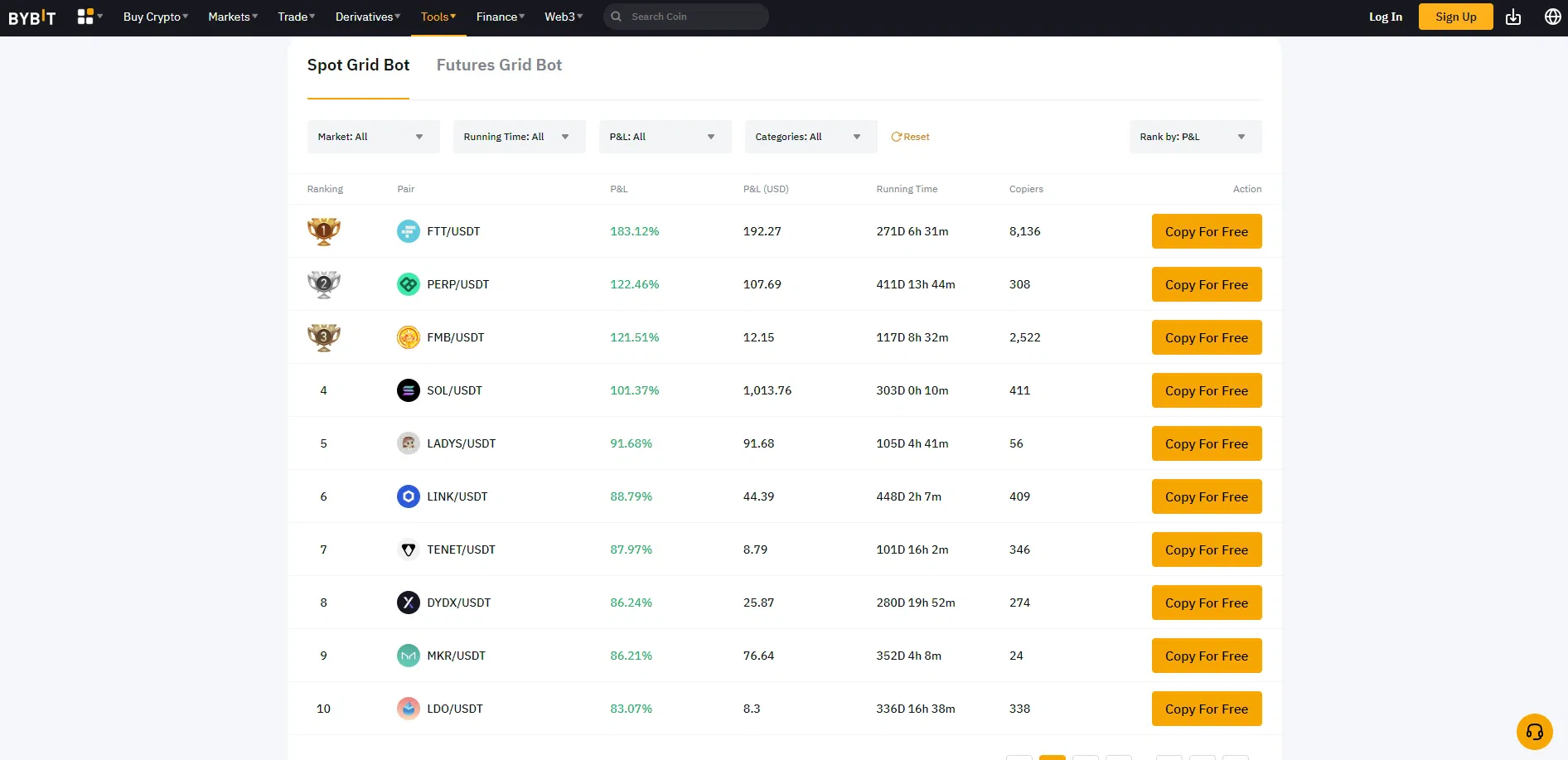This screenshot has width=1568, height=760.
Task: Click the PERP coin icon
Action: 409,284
